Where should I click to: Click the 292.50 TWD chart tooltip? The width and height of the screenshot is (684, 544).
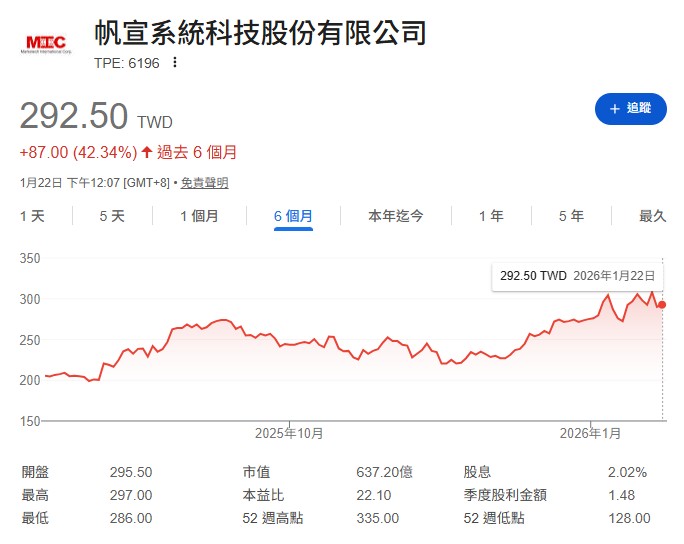click(x=577, y=276)
